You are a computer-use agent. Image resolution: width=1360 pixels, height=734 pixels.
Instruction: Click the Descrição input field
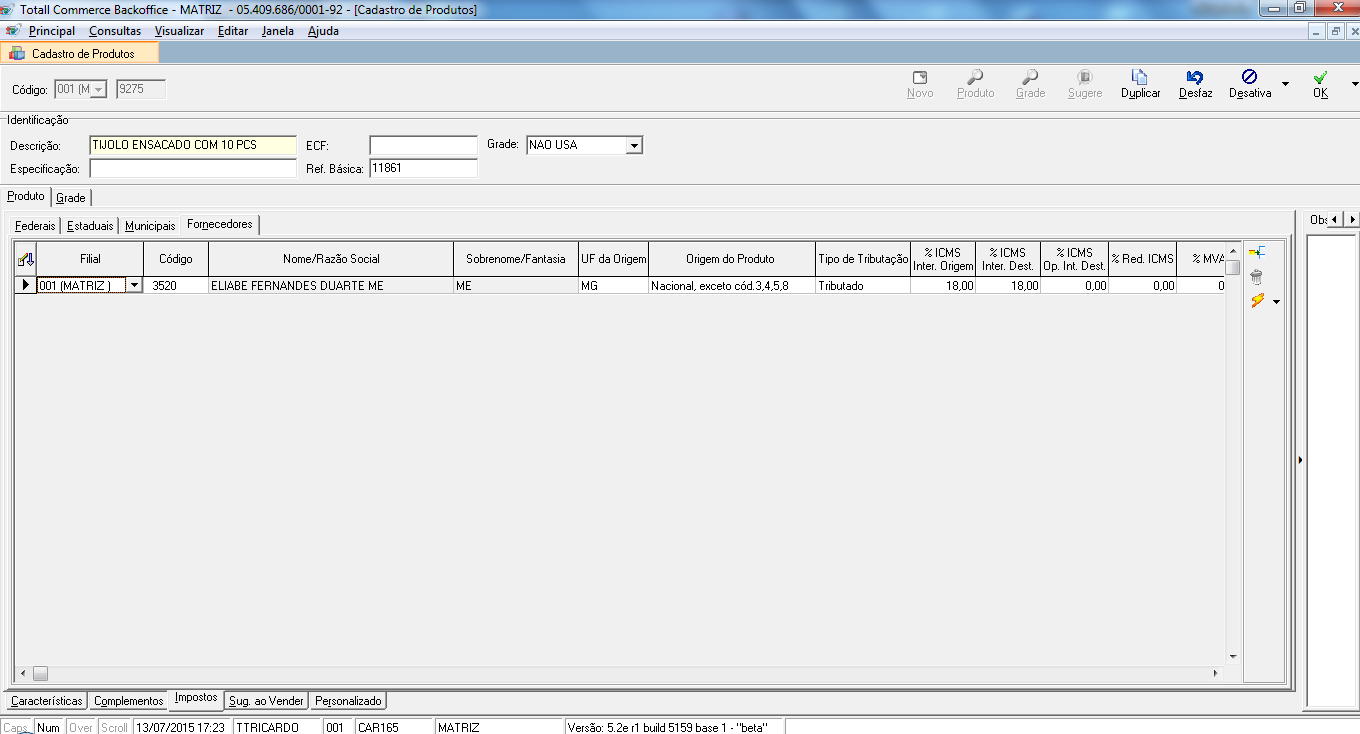click(193, 145)
